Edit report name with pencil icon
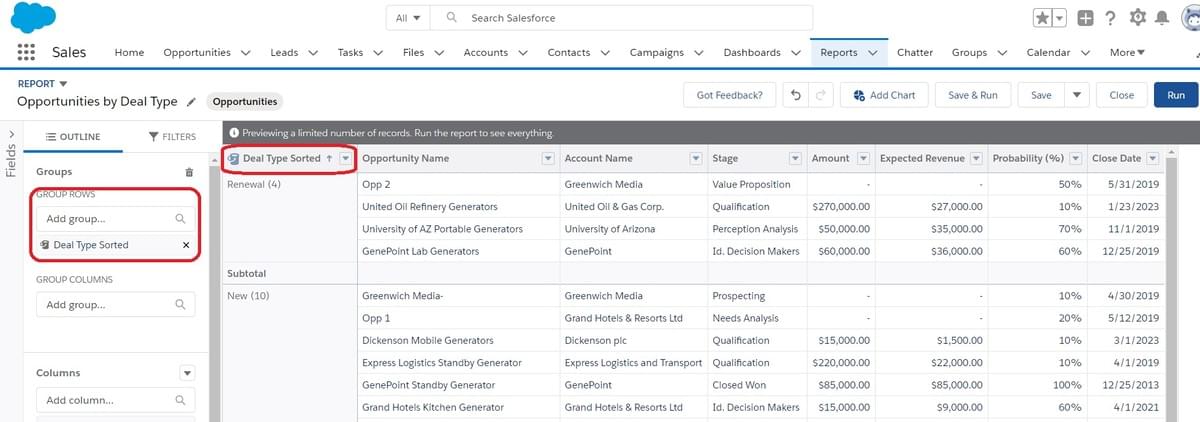This screenshot has height=422, width=1200. [191, 102]
